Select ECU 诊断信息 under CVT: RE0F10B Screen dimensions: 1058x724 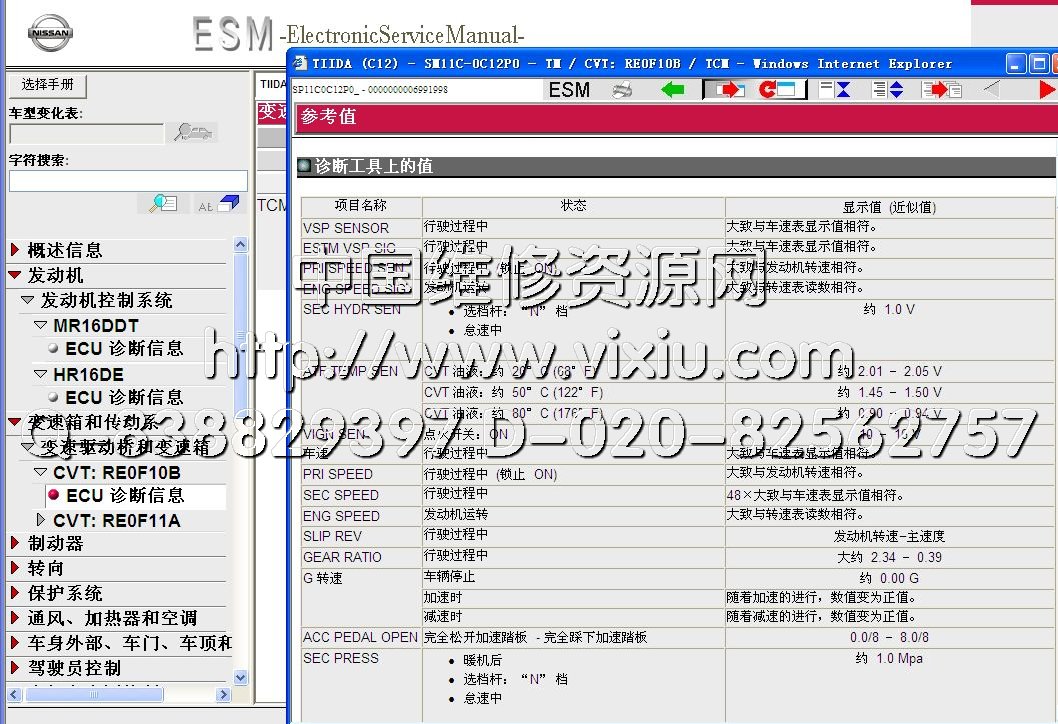click(x=125, y=496)
